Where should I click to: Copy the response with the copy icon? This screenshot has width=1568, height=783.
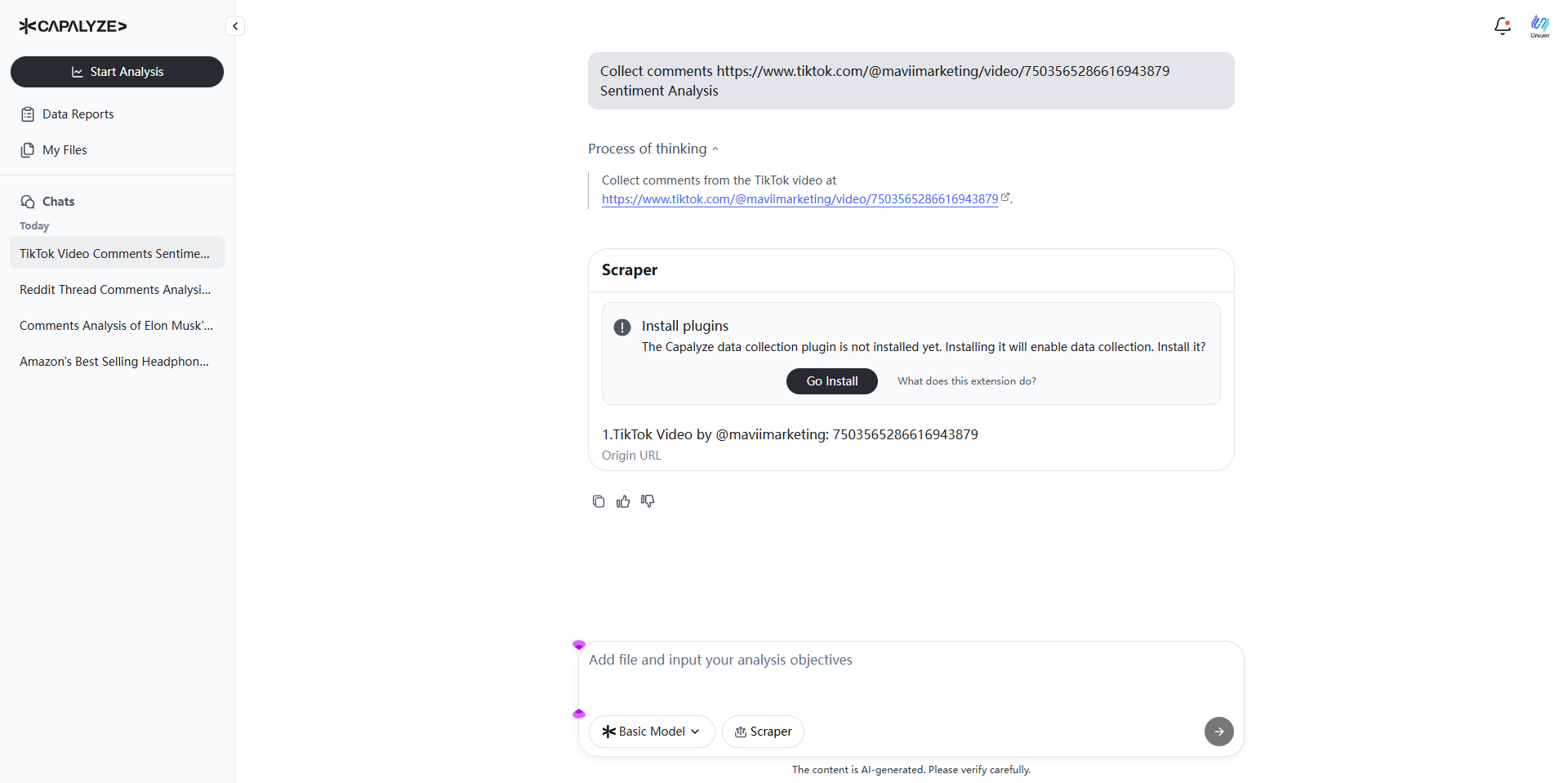599,501
